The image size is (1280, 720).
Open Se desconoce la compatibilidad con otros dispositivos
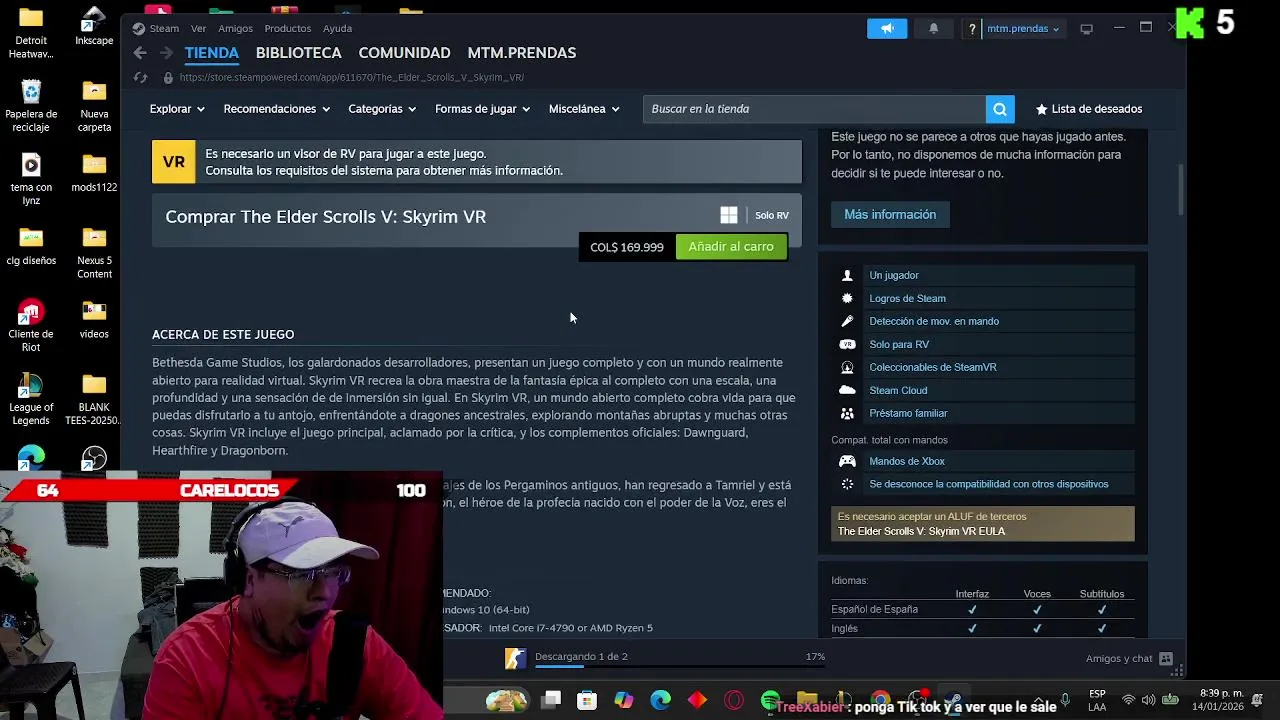[989, 484]
